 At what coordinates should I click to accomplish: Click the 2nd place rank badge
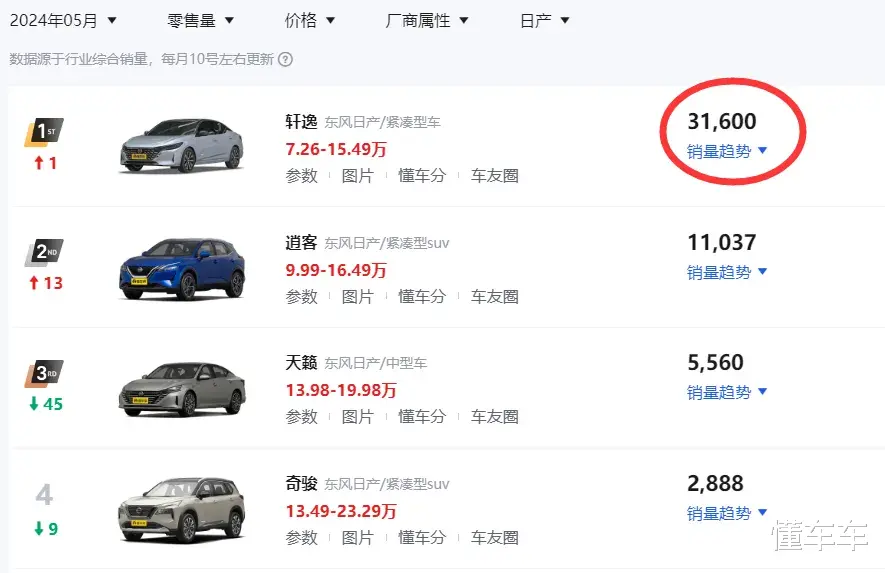coord(44,252)
